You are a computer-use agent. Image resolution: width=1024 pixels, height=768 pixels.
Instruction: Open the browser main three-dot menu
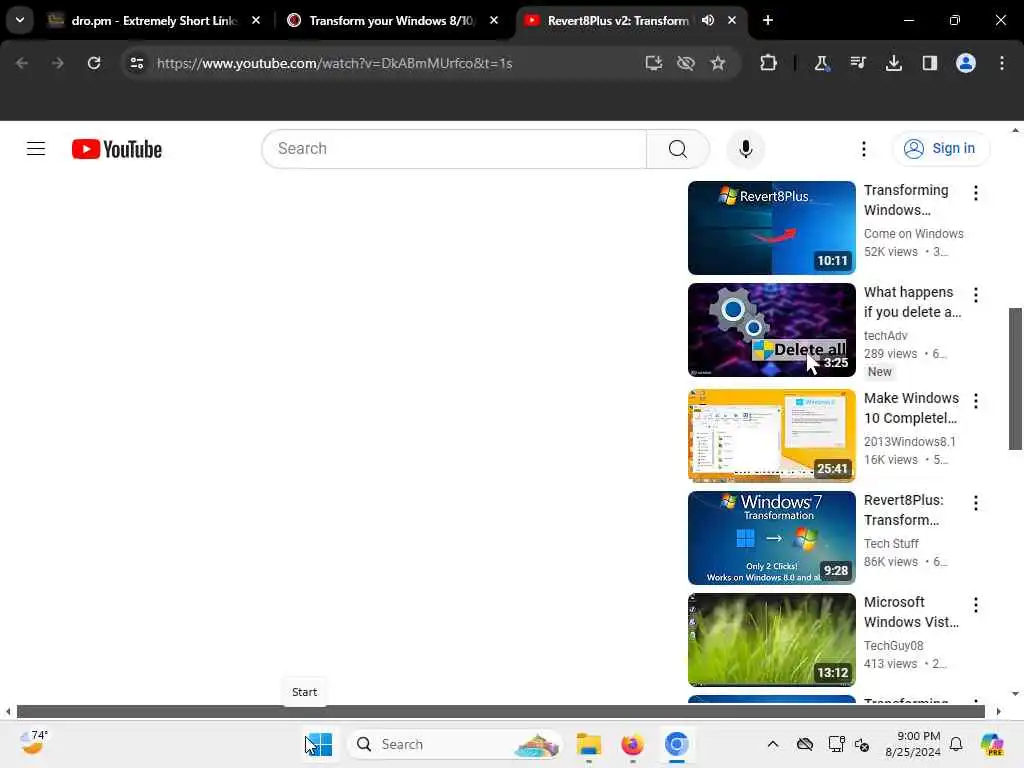[x=1002, y=63]
